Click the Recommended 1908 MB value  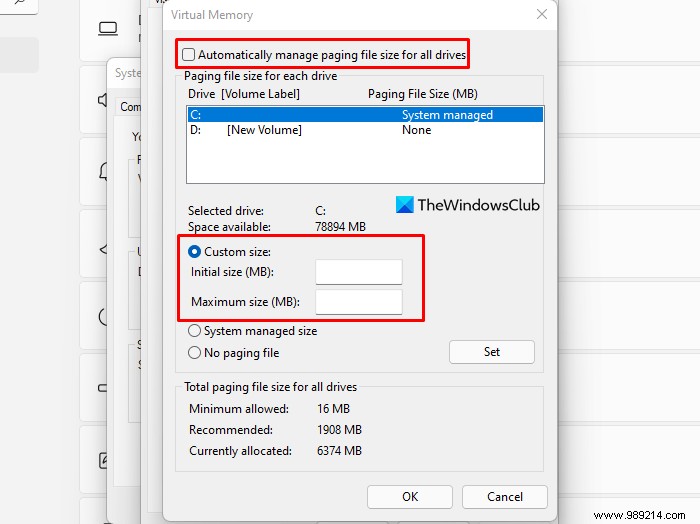[339, 430]
